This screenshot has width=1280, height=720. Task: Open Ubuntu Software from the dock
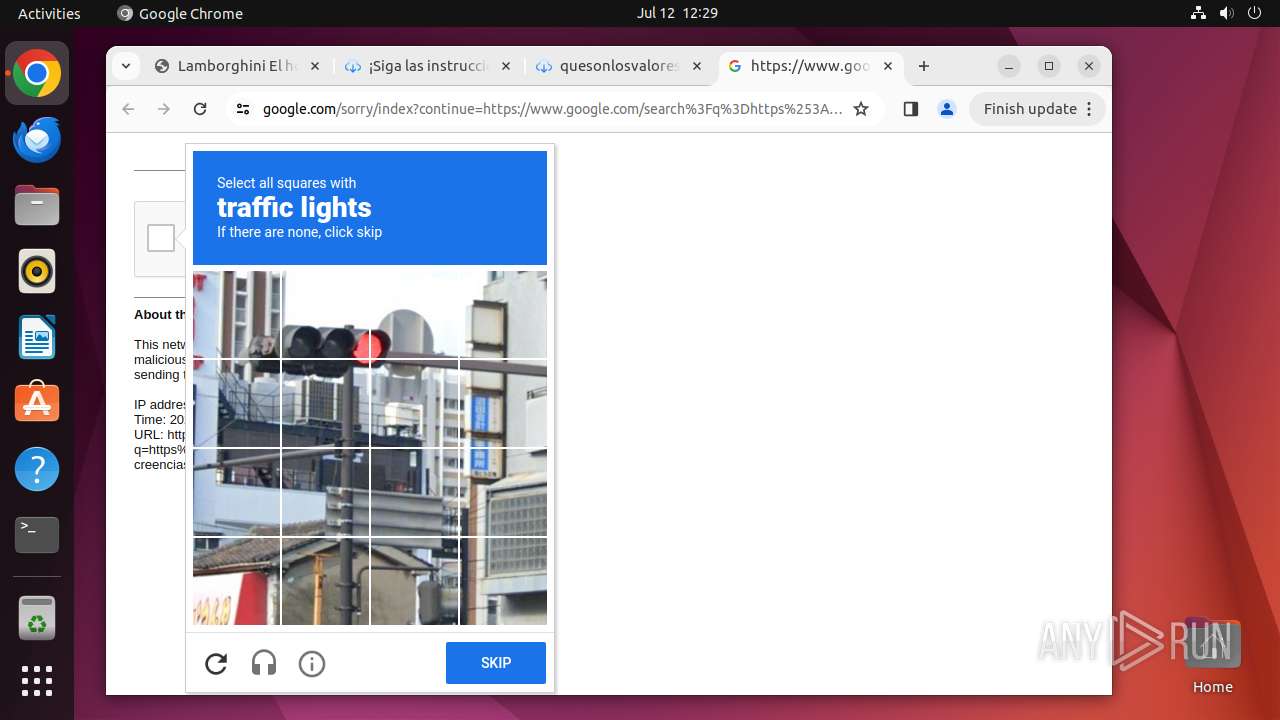point(37,403)
